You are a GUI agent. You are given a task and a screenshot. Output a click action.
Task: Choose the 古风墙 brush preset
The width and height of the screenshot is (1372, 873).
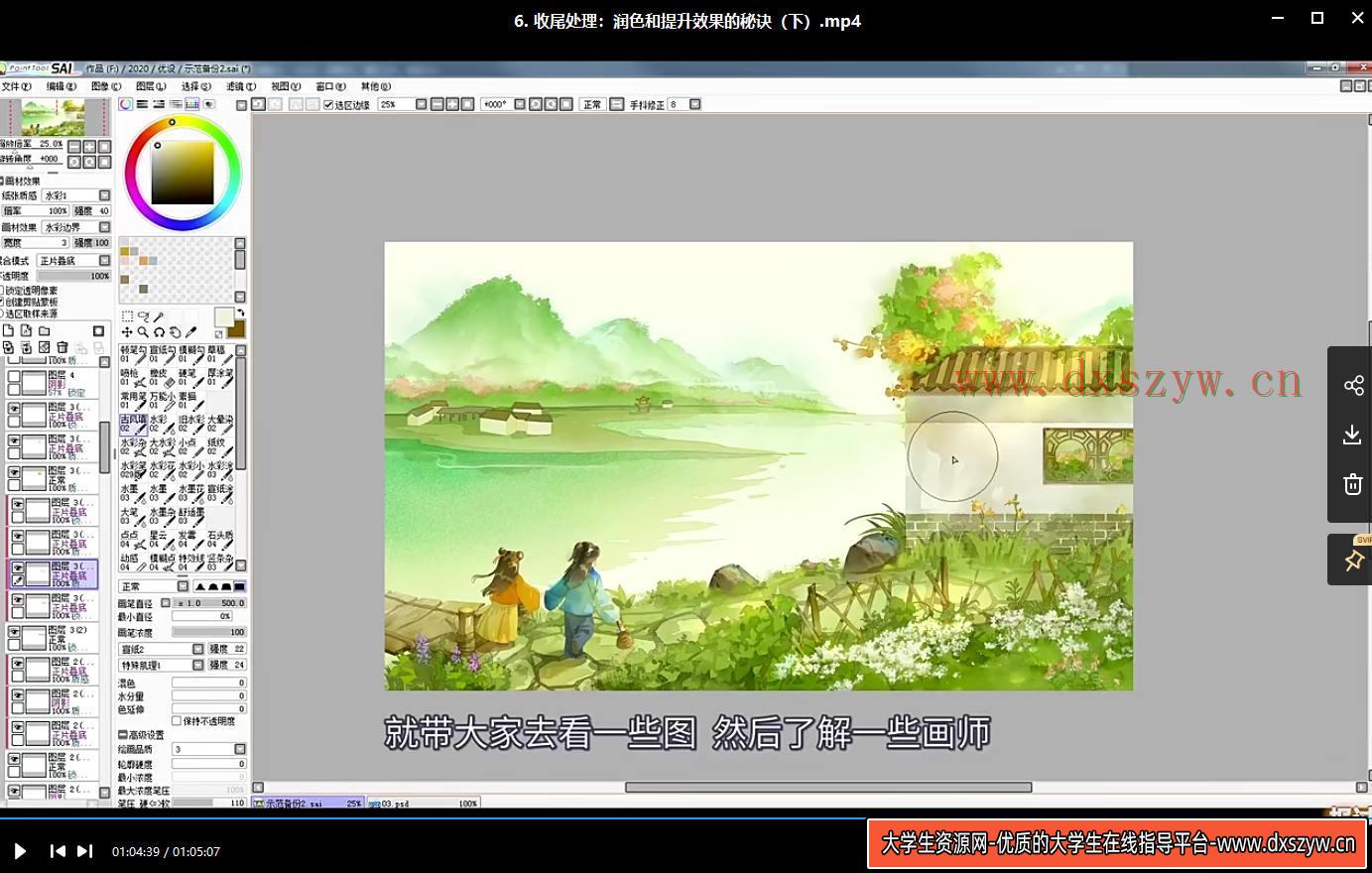coord(134,425)
